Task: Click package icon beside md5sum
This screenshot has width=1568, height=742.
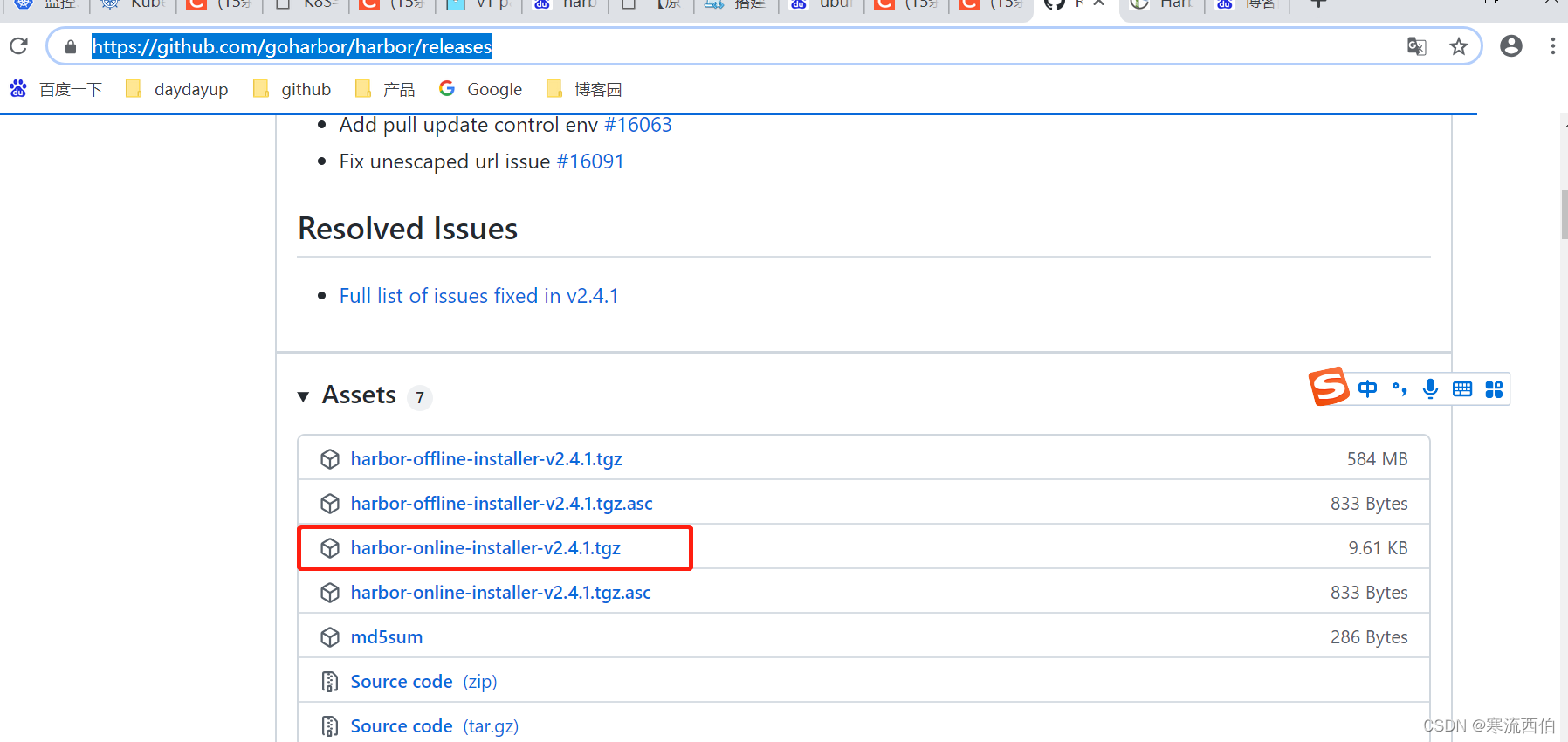Action: 330,637
